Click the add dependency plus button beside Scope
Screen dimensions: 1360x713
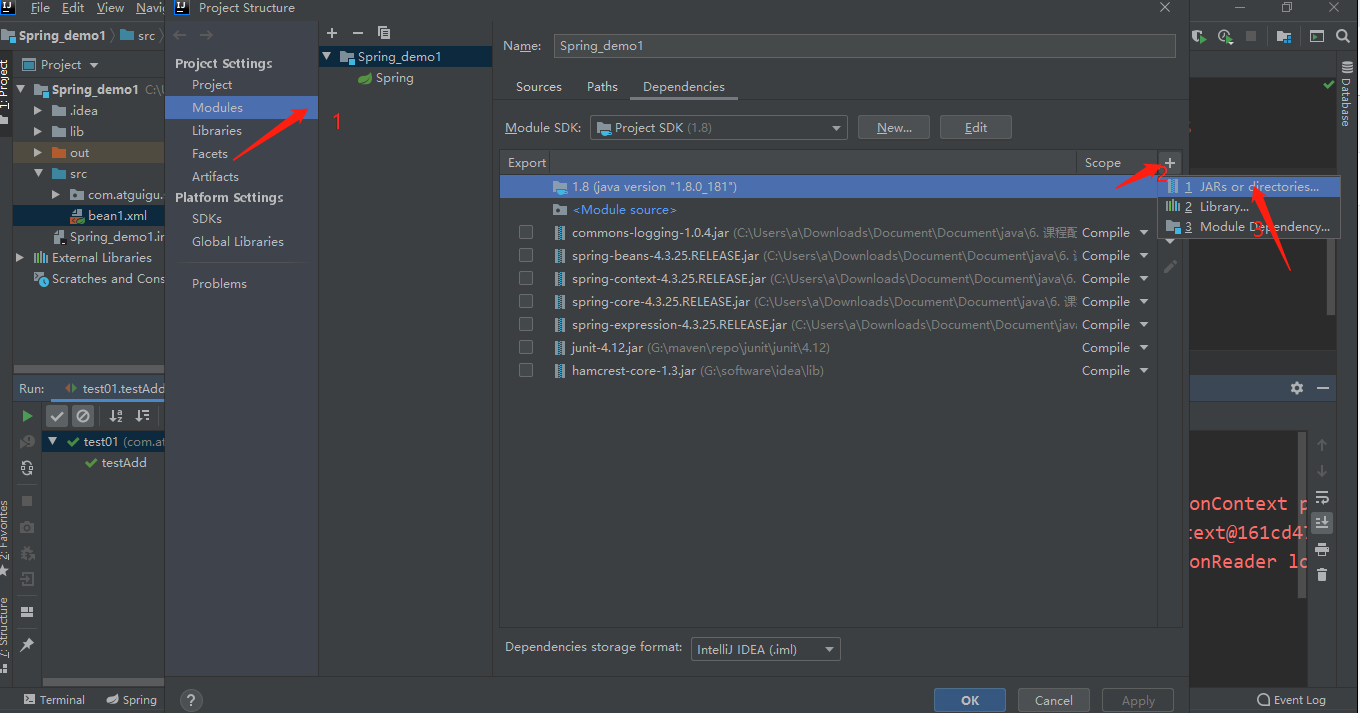coord(1170,163)
